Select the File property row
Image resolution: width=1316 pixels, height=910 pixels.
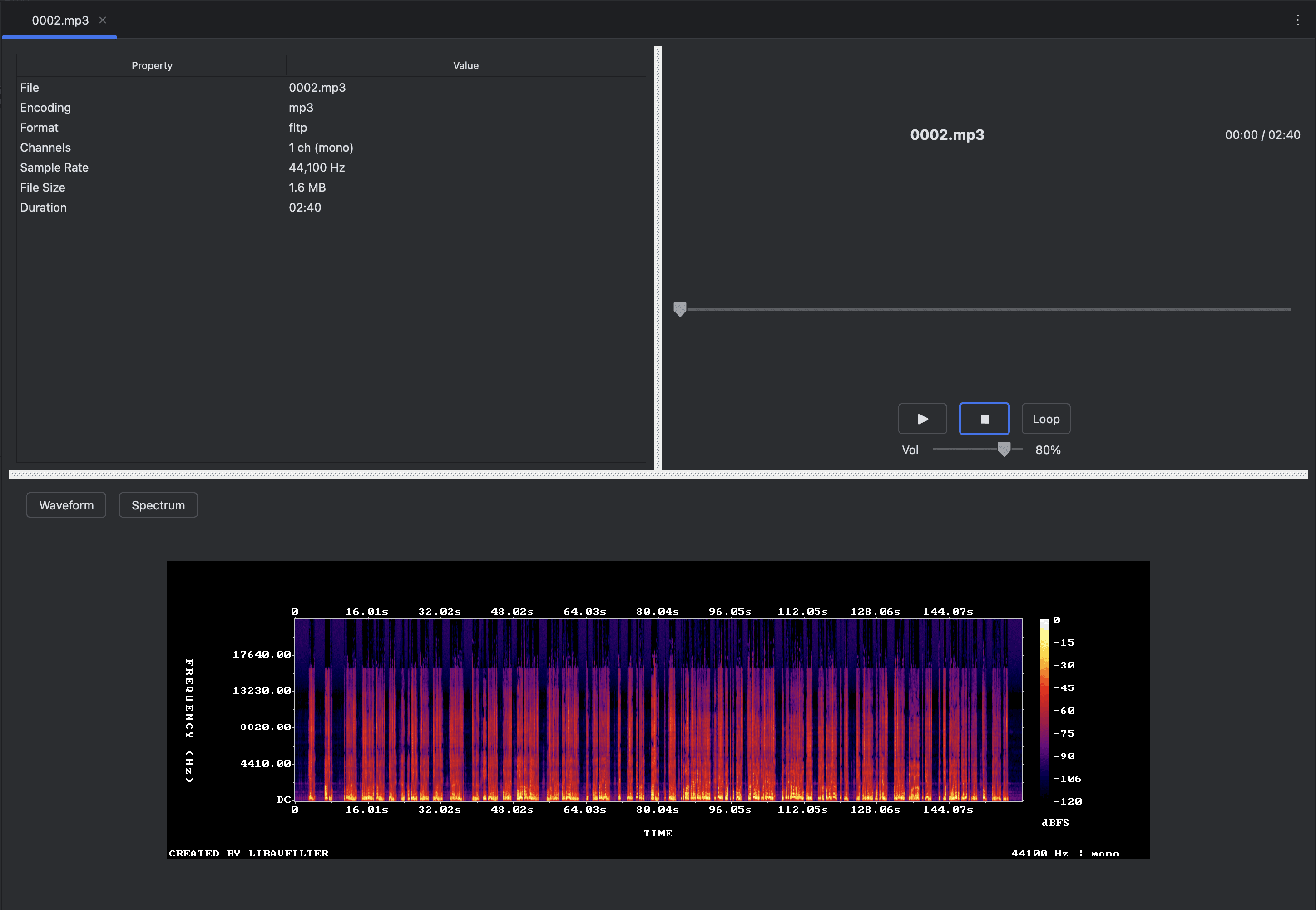[x=331, y=88]
